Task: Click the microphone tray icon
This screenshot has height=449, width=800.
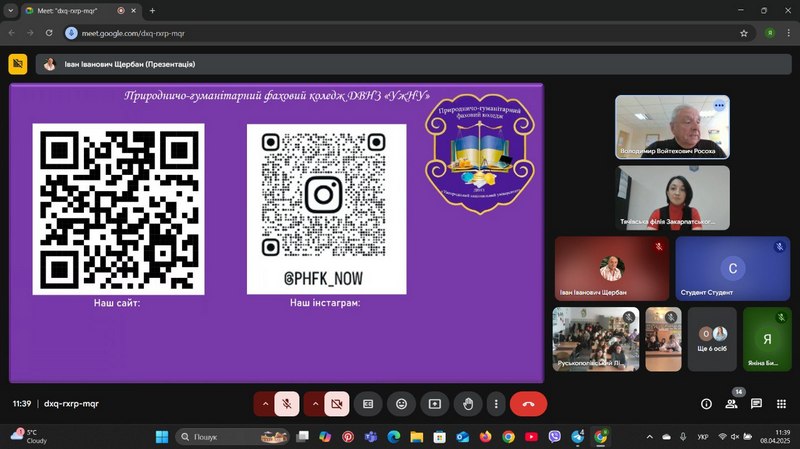Action: pyautogui.click(x=683, y=437)
